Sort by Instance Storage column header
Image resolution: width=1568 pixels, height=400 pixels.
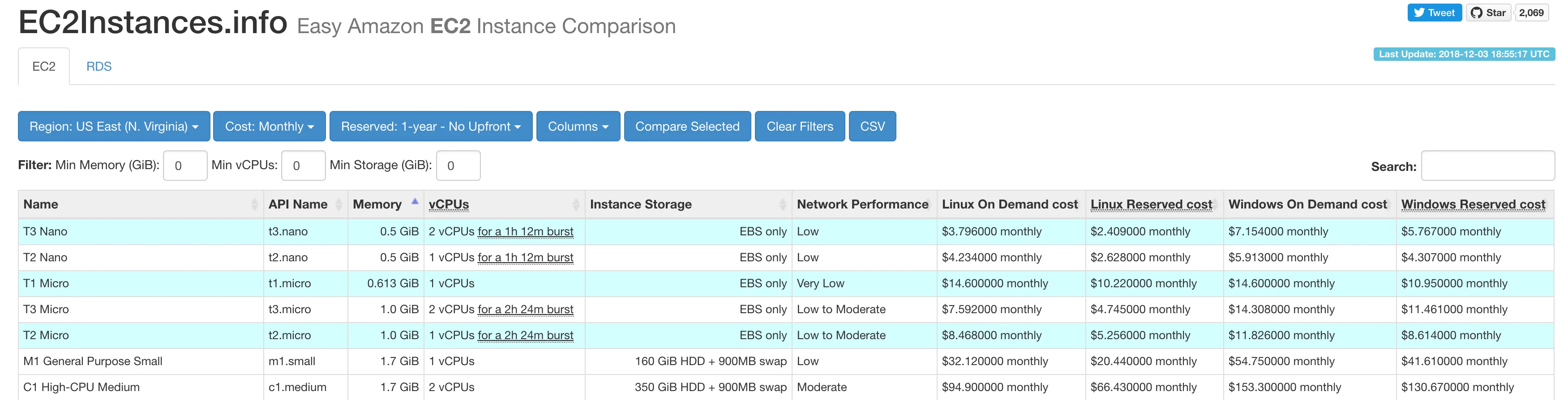pos(640,205)
